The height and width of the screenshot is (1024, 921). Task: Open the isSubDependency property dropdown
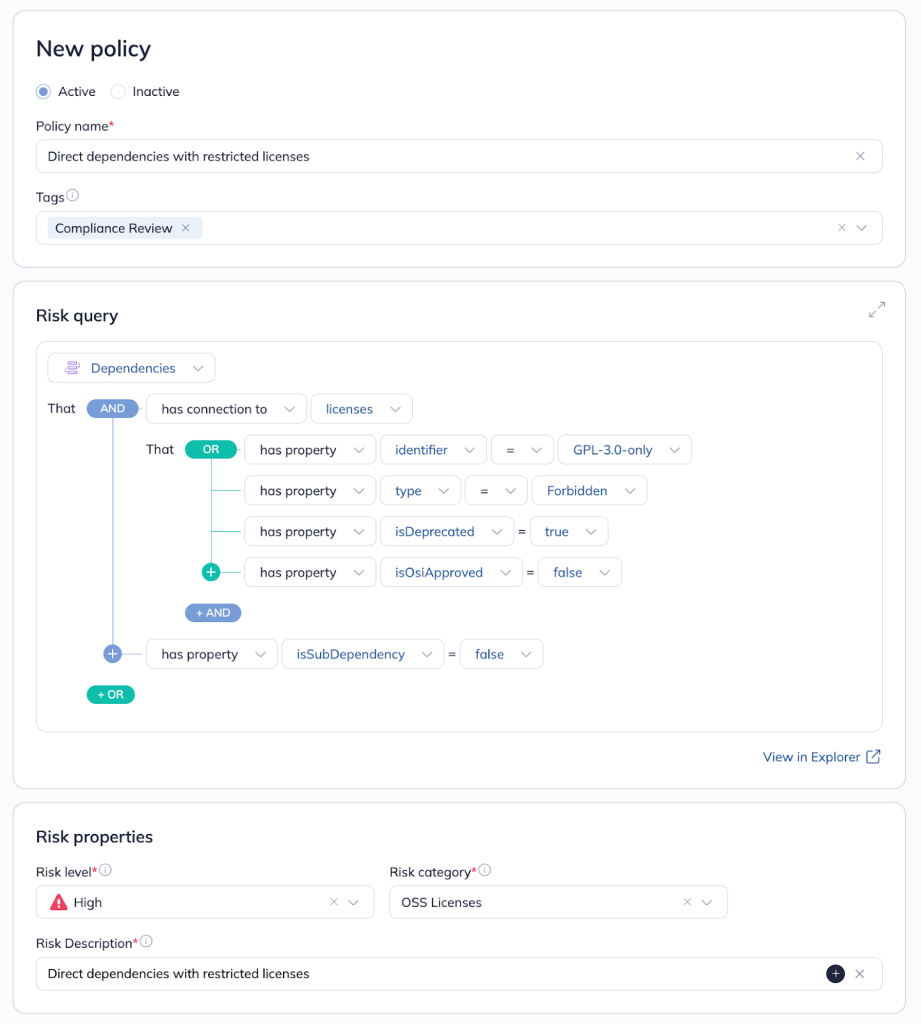(x=362, y=654)
